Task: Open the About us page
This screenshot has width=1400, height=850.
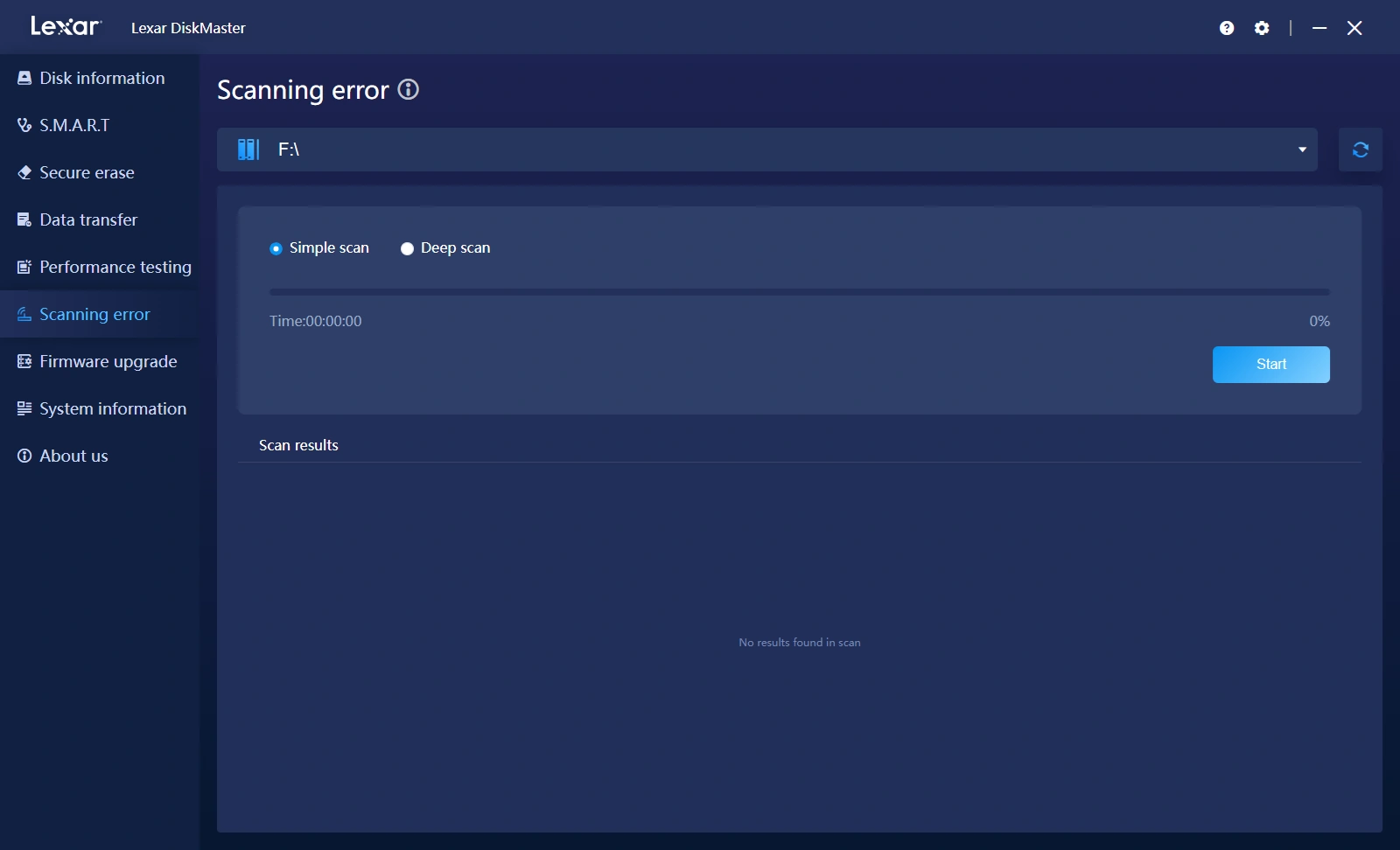Action: click(x=100, y=456)
